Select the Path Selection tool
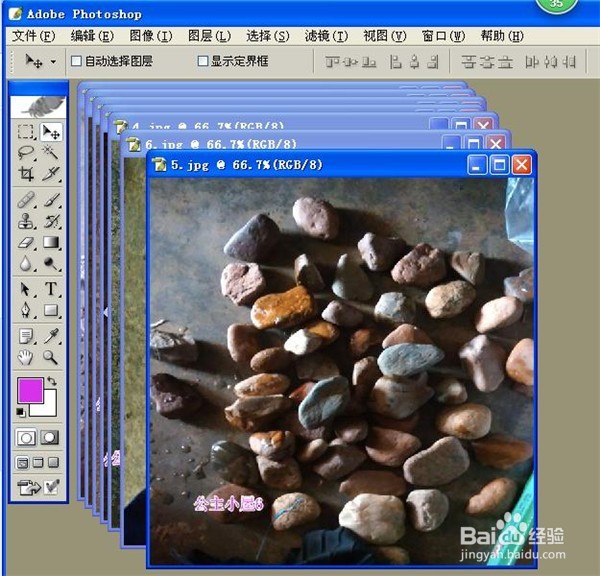This screenshot has width=600, height=576. (26, 289)
